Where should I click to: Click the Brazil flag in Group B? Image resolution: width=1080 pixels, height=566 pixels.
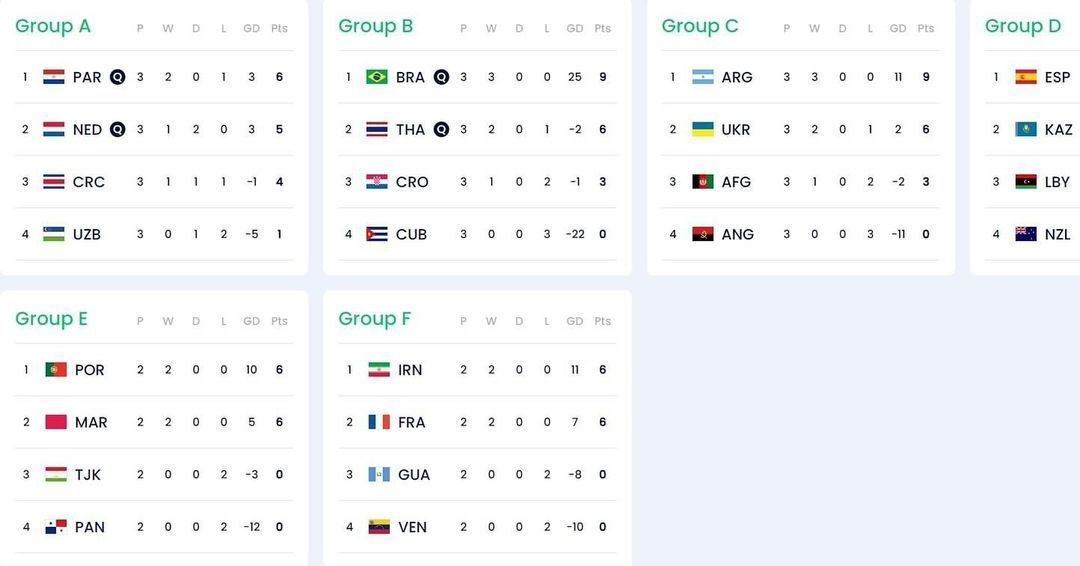coord(377,77)
